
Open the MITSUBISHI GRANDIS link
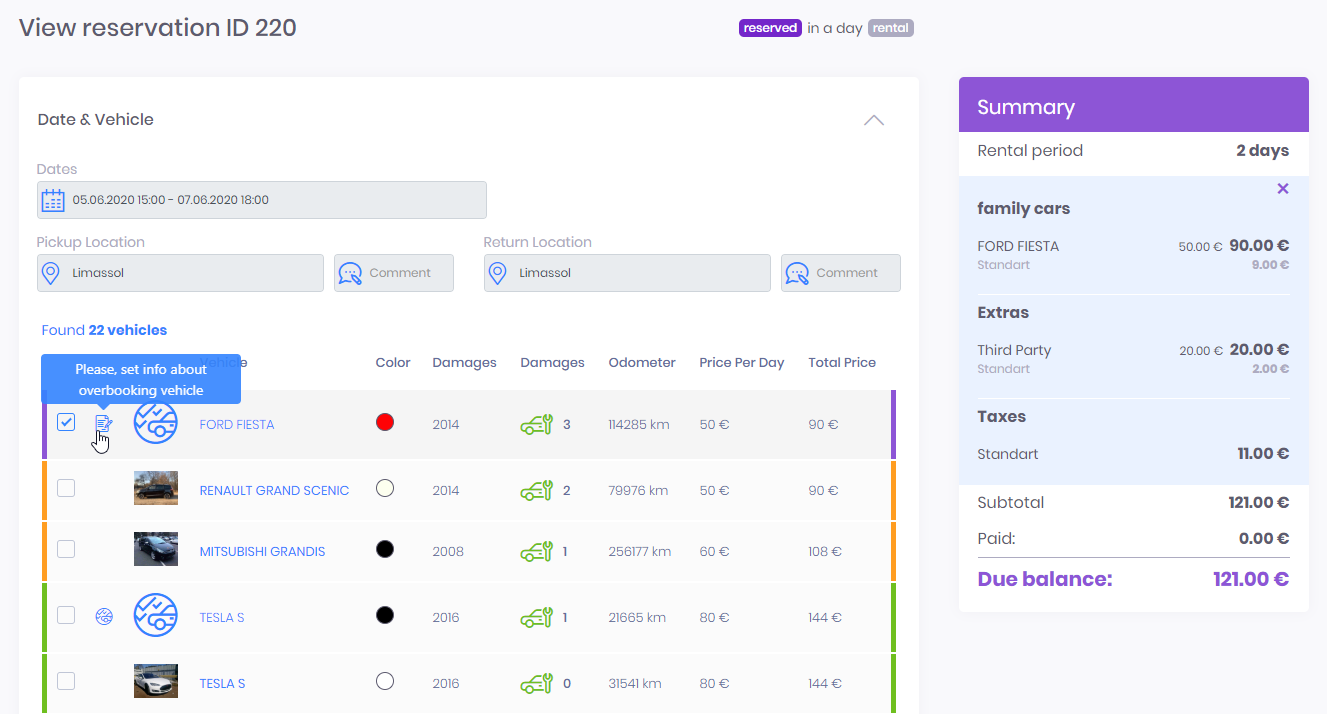[262, 552]
